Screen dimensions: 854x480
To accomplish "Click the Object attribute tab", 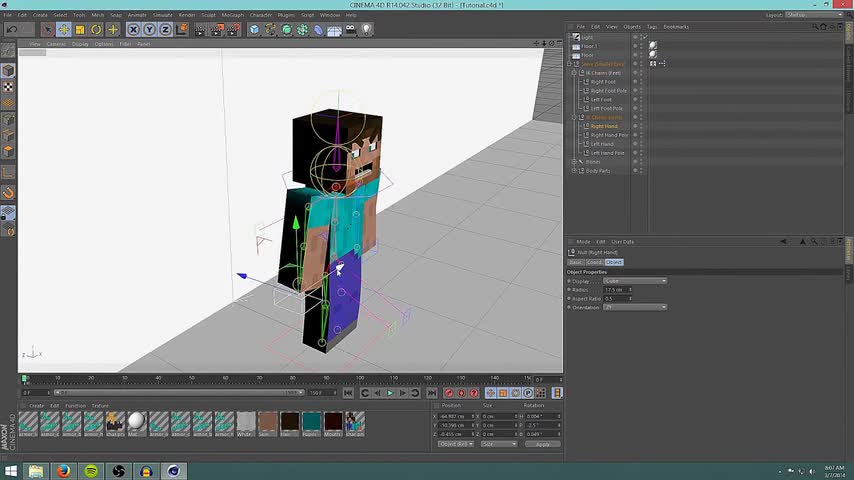I will click(x=614, y=263).
